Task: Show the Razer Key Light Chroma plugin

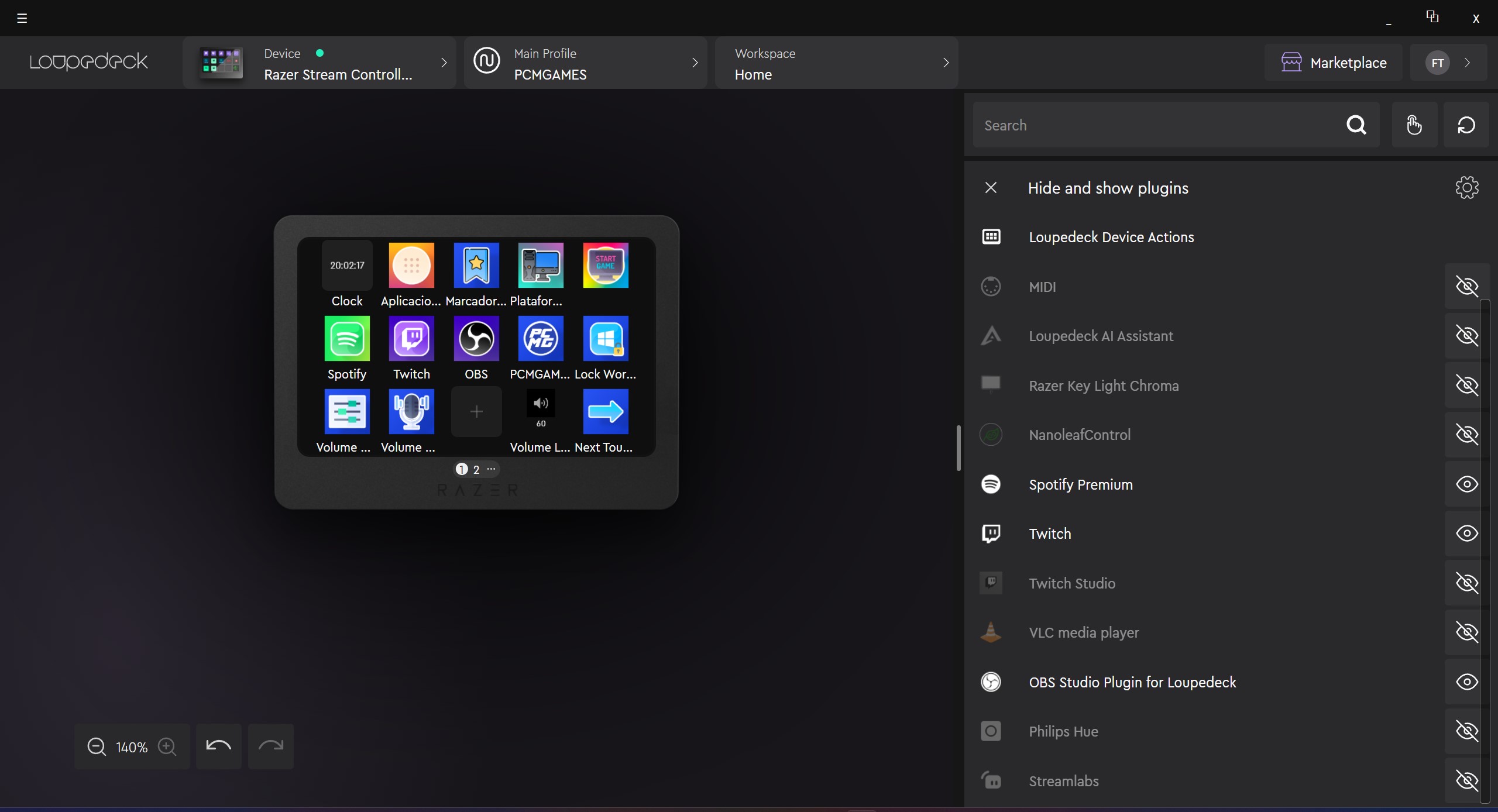Action: click(1467, 385)
